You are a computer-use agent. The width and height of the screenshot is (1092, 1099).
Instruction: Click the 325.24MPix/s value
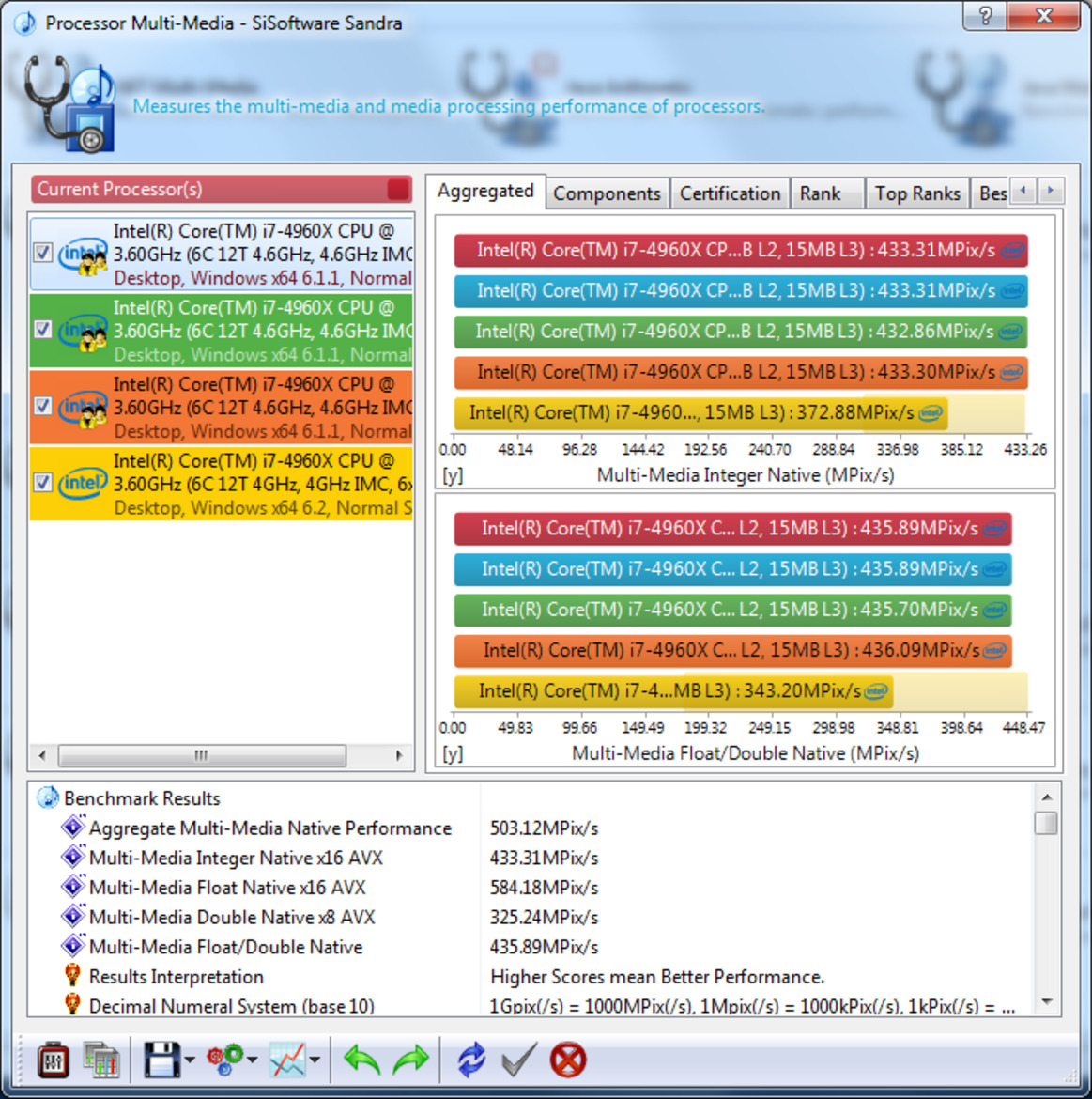(545, 918)
